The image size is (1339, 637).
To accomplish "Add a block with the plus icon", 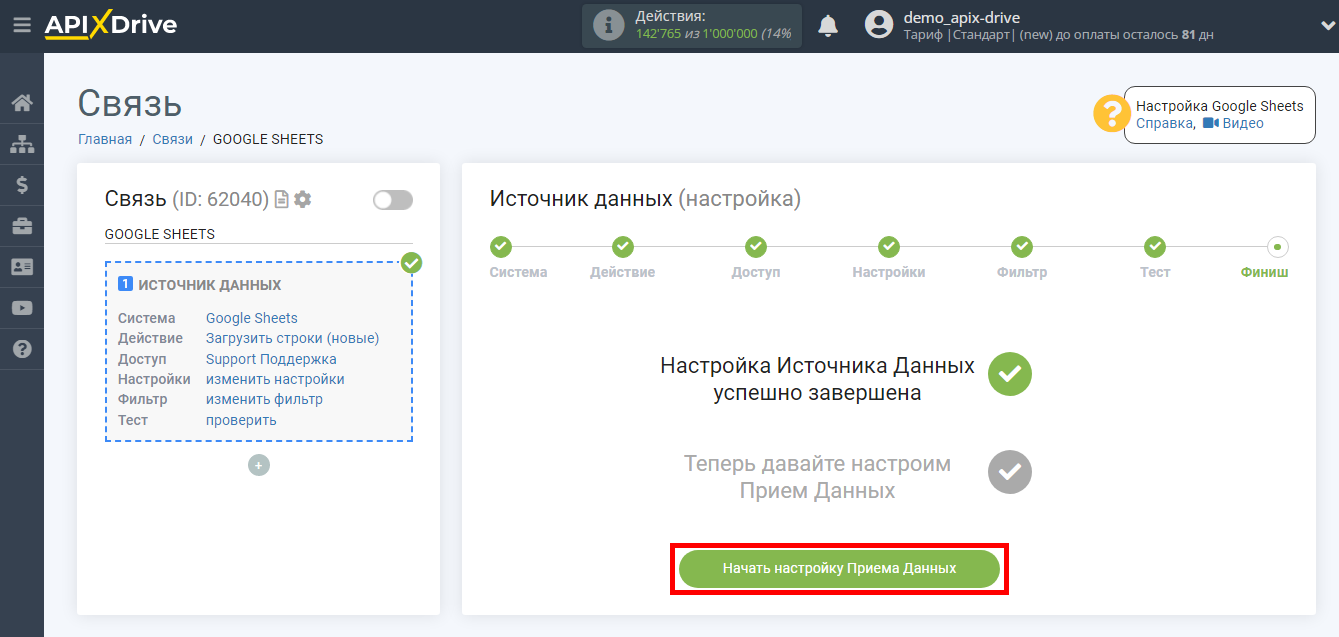I will [x=259, y=465].
